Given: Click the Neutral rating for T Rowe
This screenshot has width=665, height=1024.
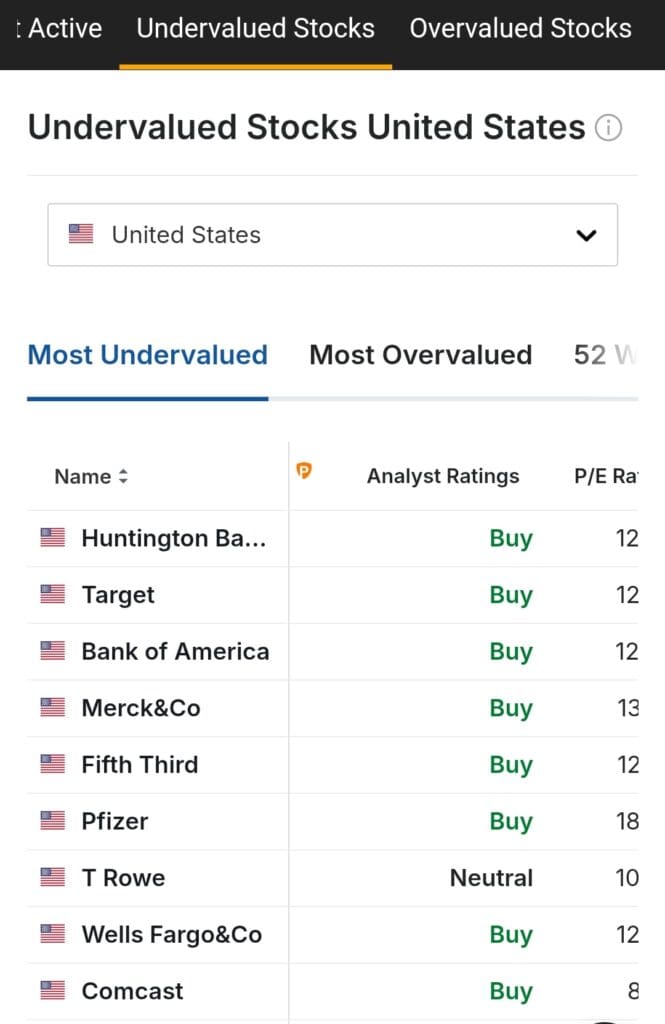Looking at the screenshot, I should tap(491, 878).
